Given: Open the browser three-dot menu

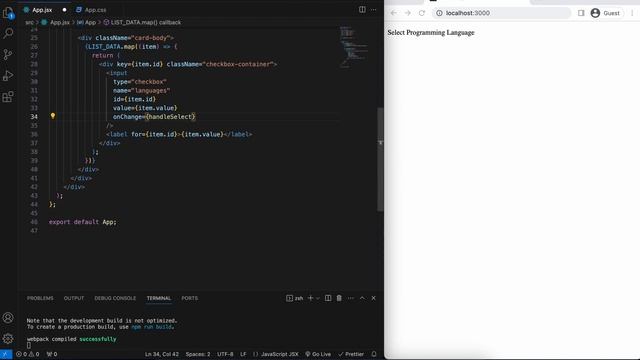Looking at the screenshot, I should pyautogui.click(x=632, y=13).
